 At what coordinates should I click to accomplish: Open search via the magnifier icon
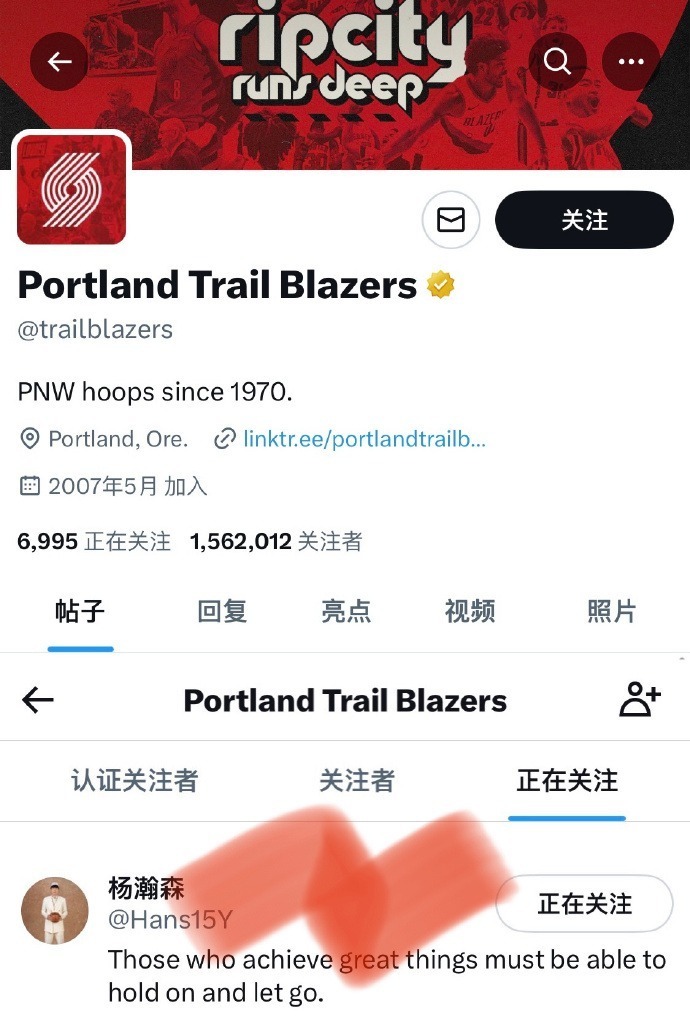point(557,62)
